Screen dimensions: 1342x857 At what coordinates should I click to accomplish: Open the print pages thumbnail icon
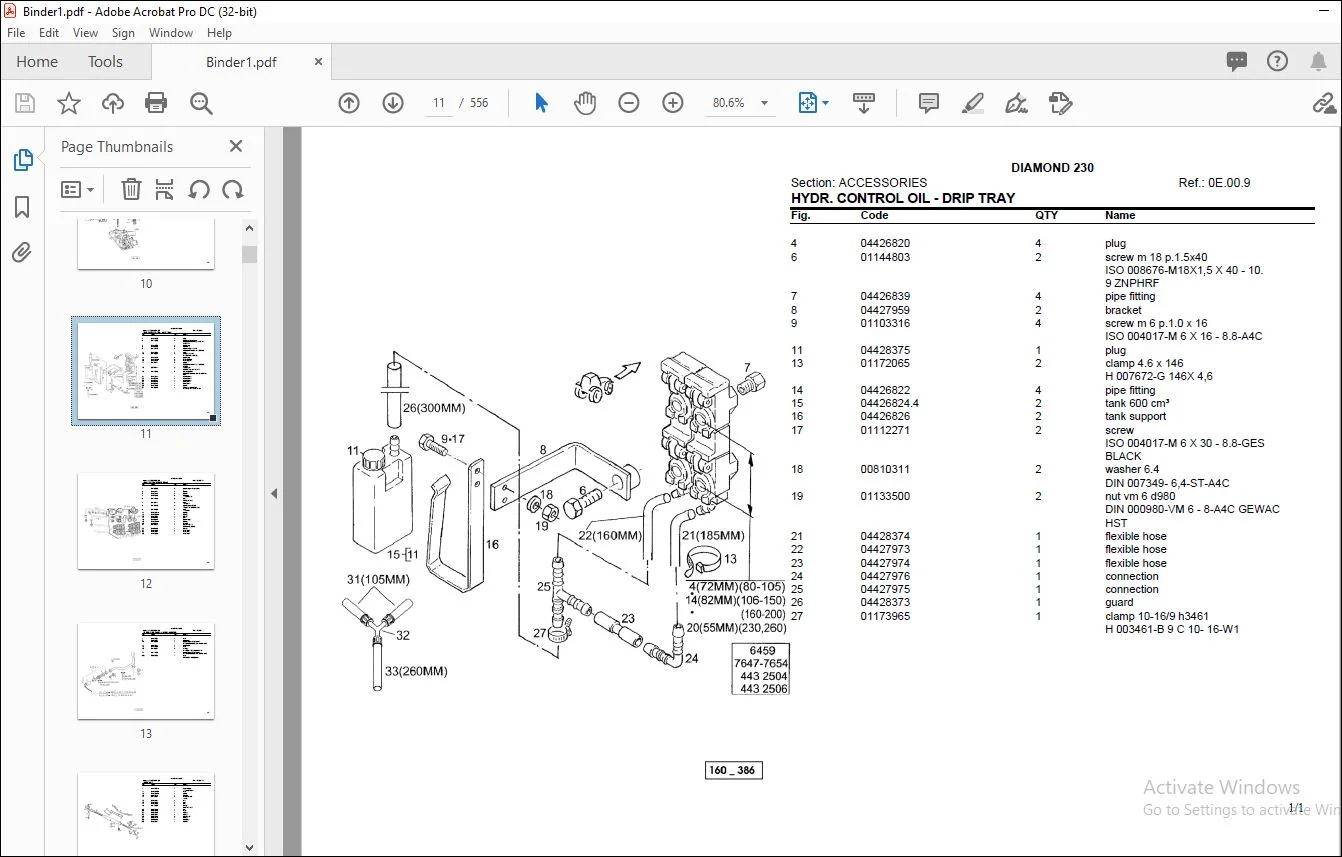tap(165, 189)
